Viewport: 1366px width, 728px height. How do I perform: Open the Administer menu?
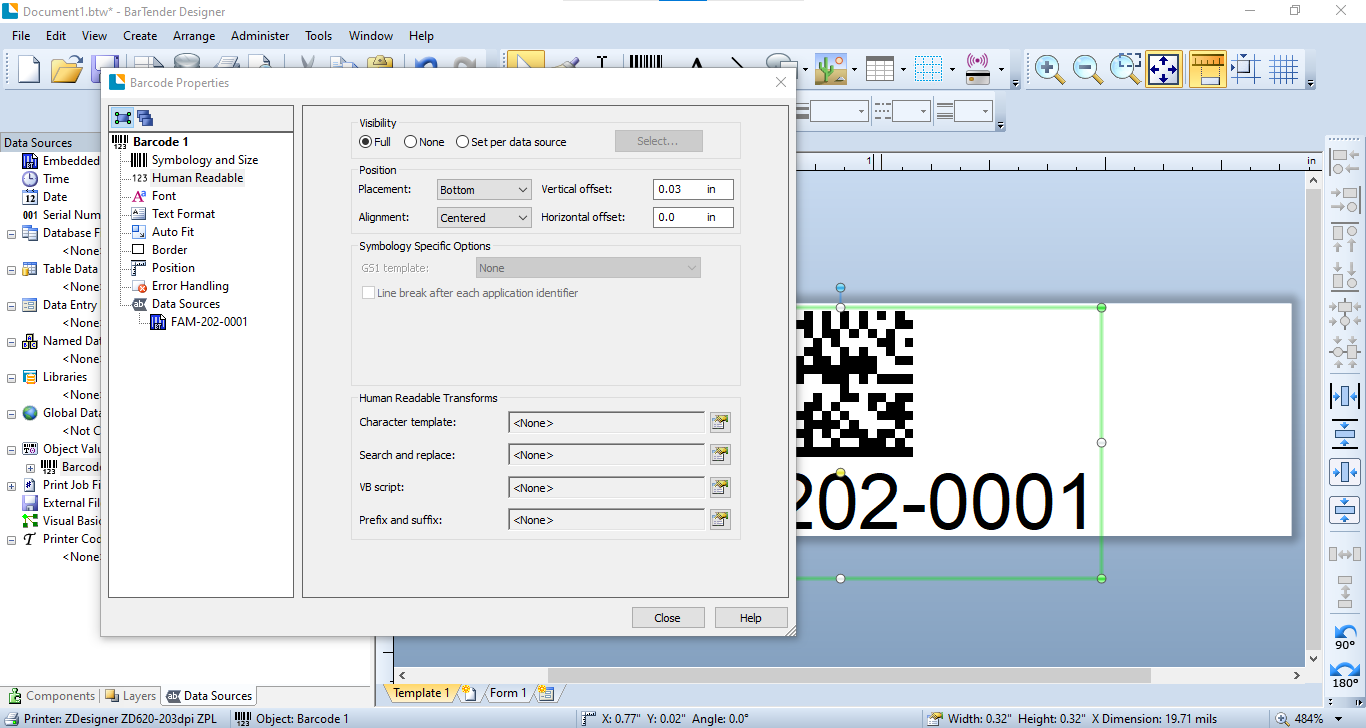[260, 35]
